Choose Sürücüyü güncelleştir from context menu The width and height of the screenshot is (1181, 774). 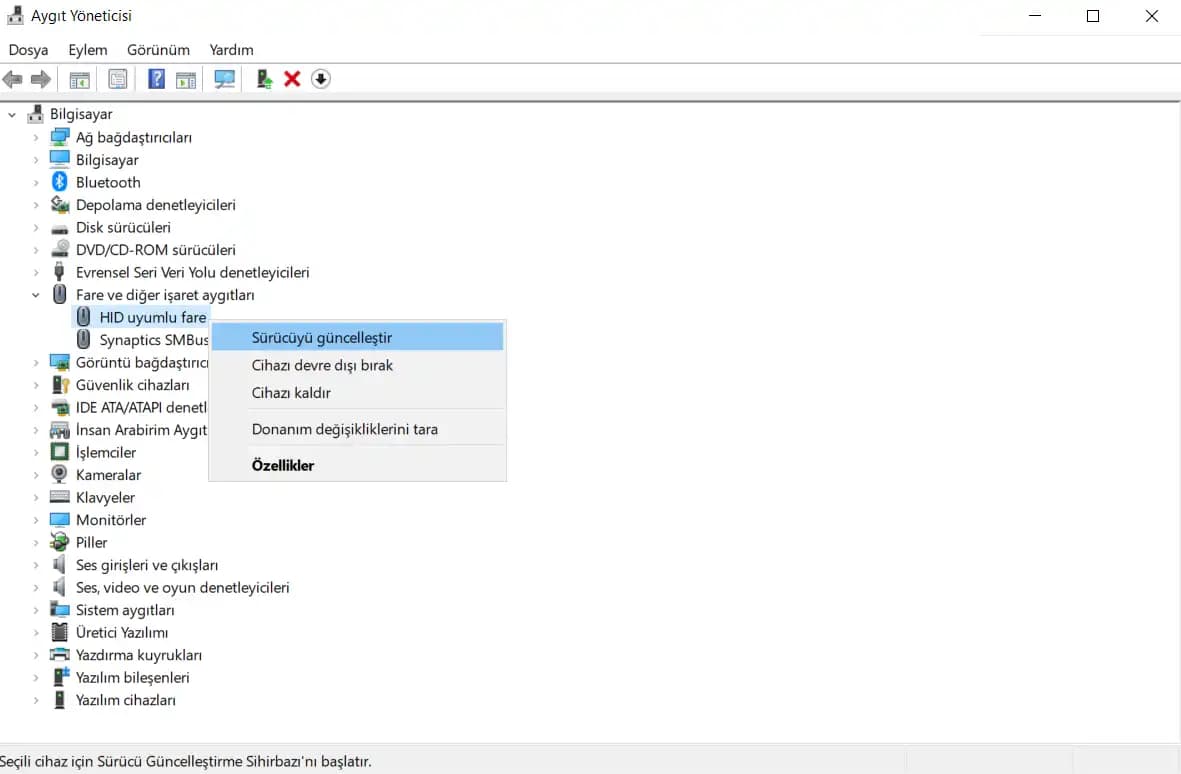[321, 337]
